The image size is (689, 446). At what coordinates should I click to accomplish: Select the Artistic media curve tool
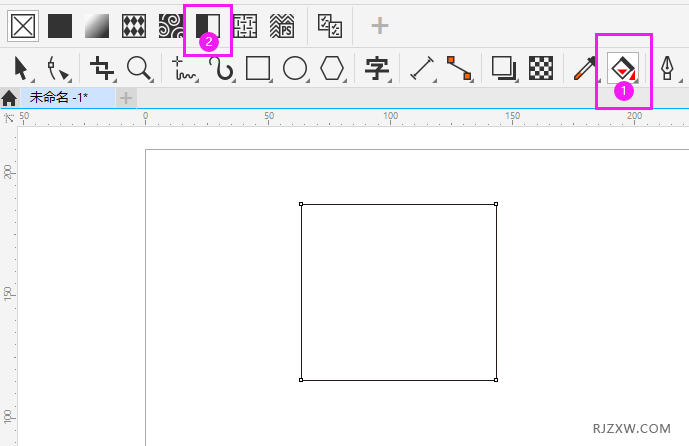(221, 69)
